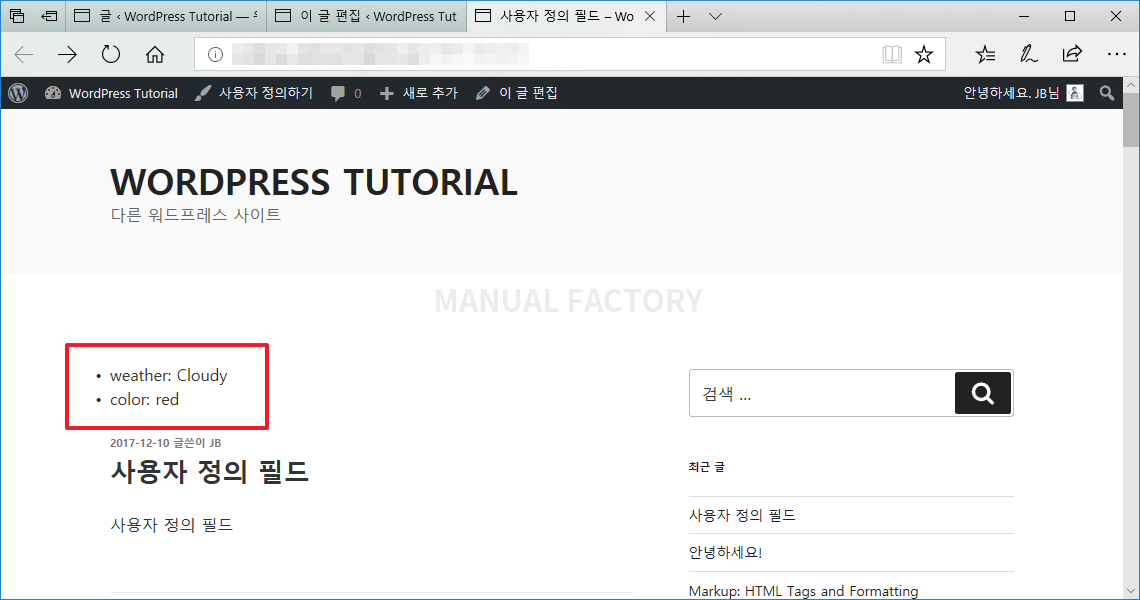
Task: Open tabs you've set aside icon
Action: (x=17, y=16)
